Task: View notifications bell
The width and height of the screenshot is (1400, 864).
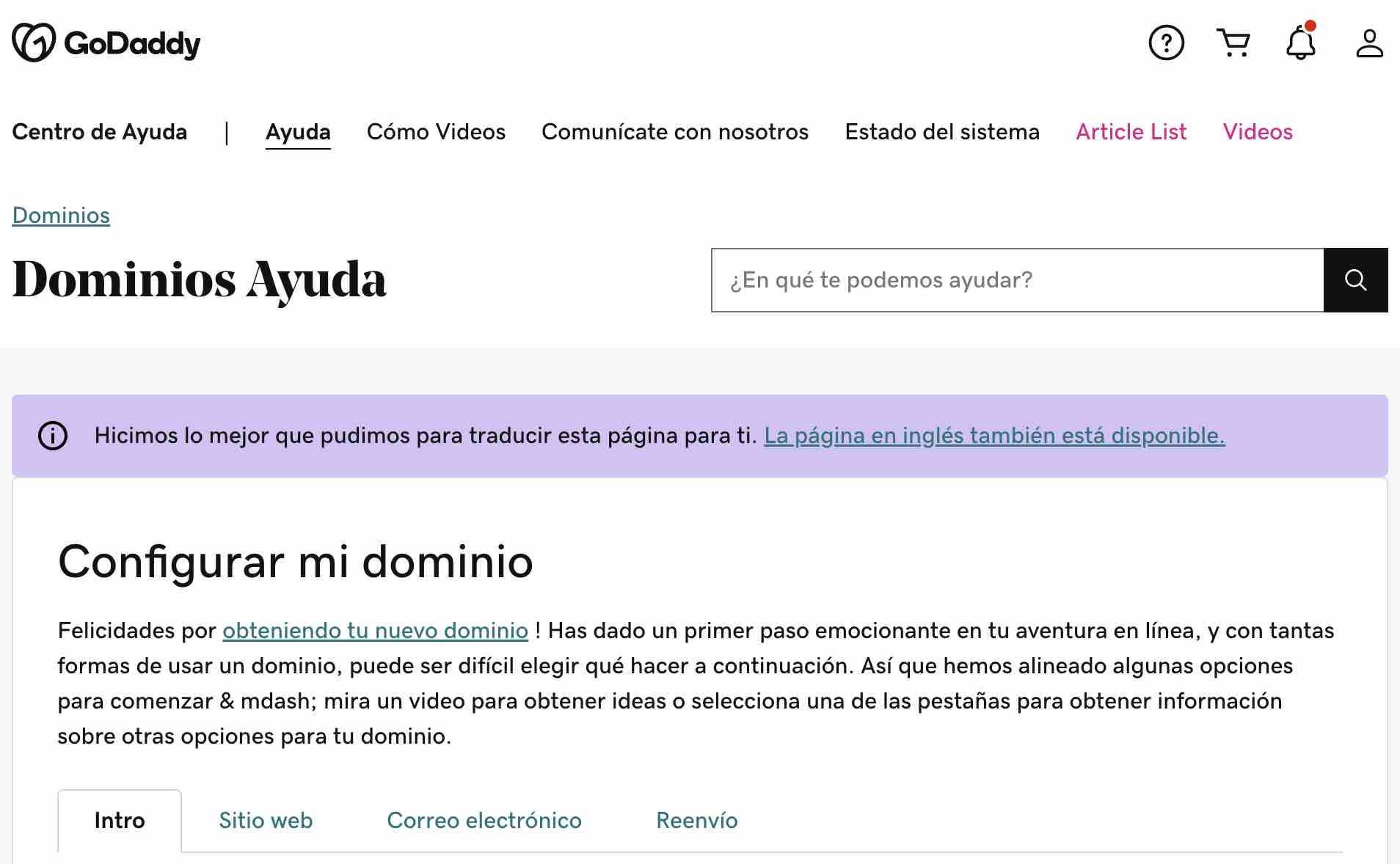Action: (1301, 41)
